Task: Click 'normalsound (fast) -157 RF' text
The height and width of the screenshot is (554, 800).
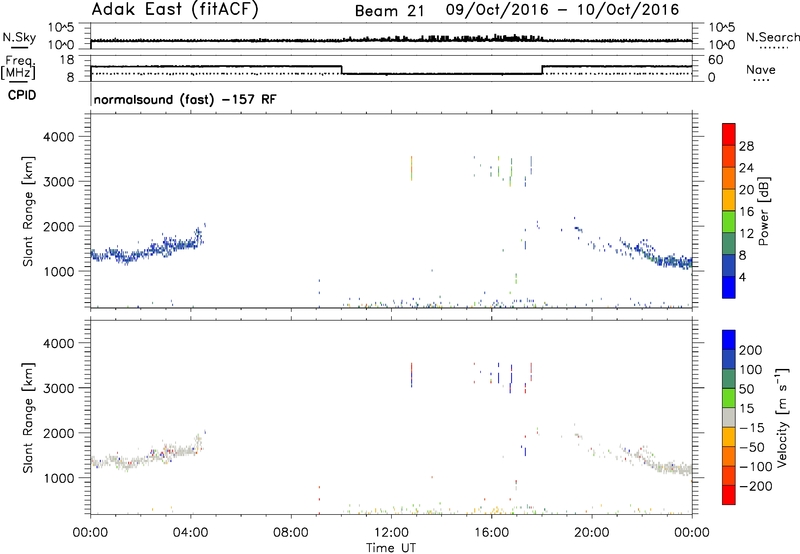Action: [x=185, y=99]
